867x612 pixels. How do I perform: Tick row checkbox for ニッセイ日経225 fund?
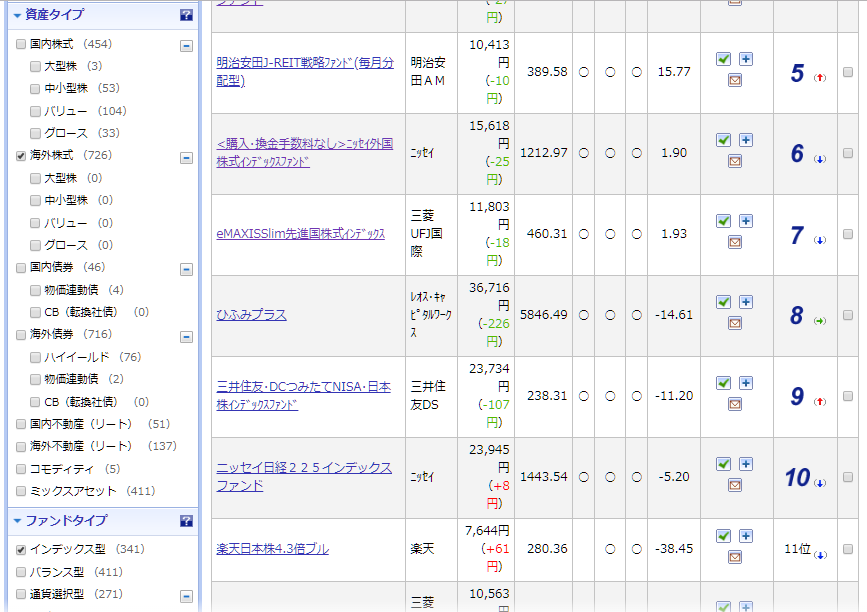(x=848, y=477)
